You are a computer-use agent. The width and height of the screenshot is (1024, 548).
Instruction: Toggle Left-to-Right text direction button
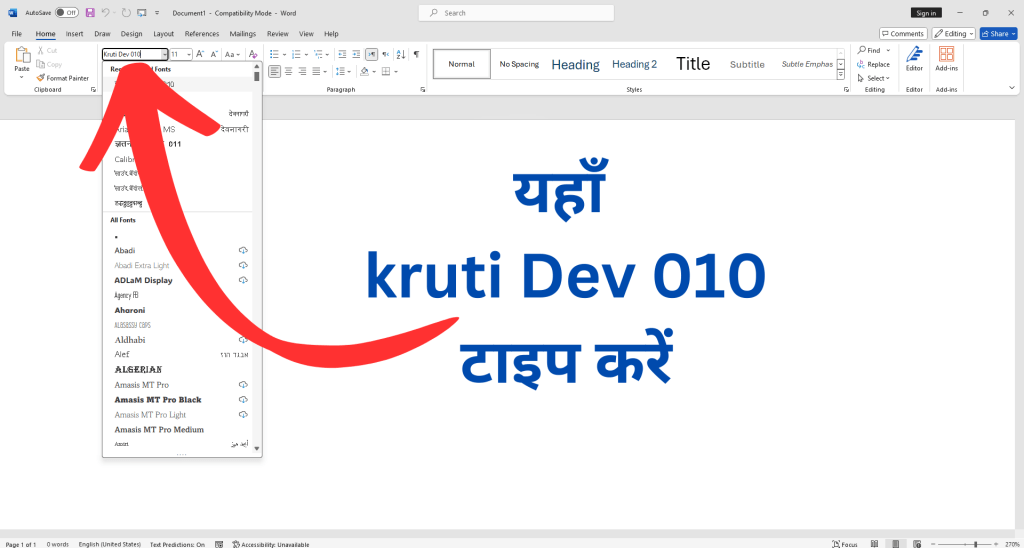pyautogui.click(x=372, y=54)
